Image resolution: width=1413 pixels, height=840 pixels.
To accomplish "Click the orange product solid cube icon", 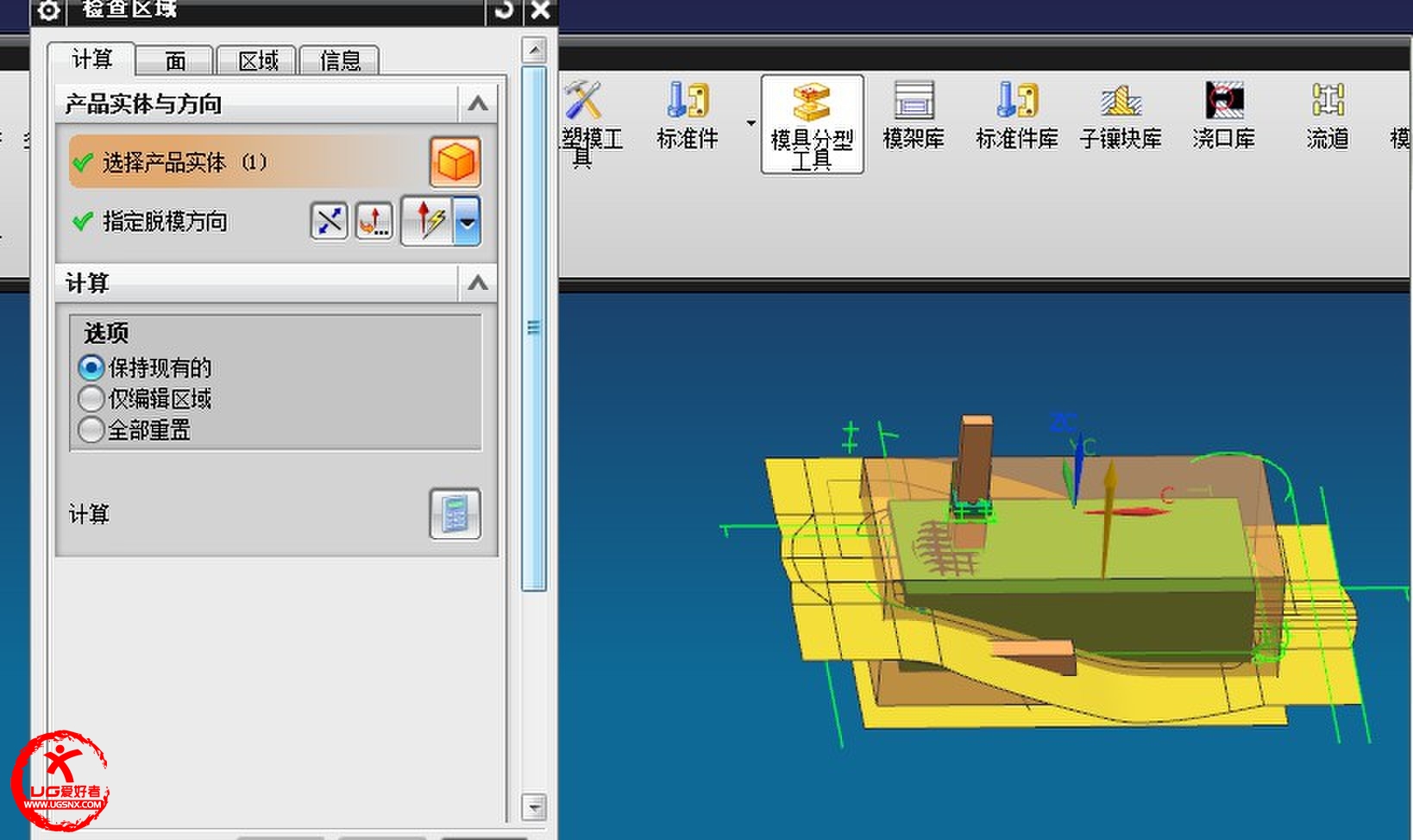I will pos(455,162).
